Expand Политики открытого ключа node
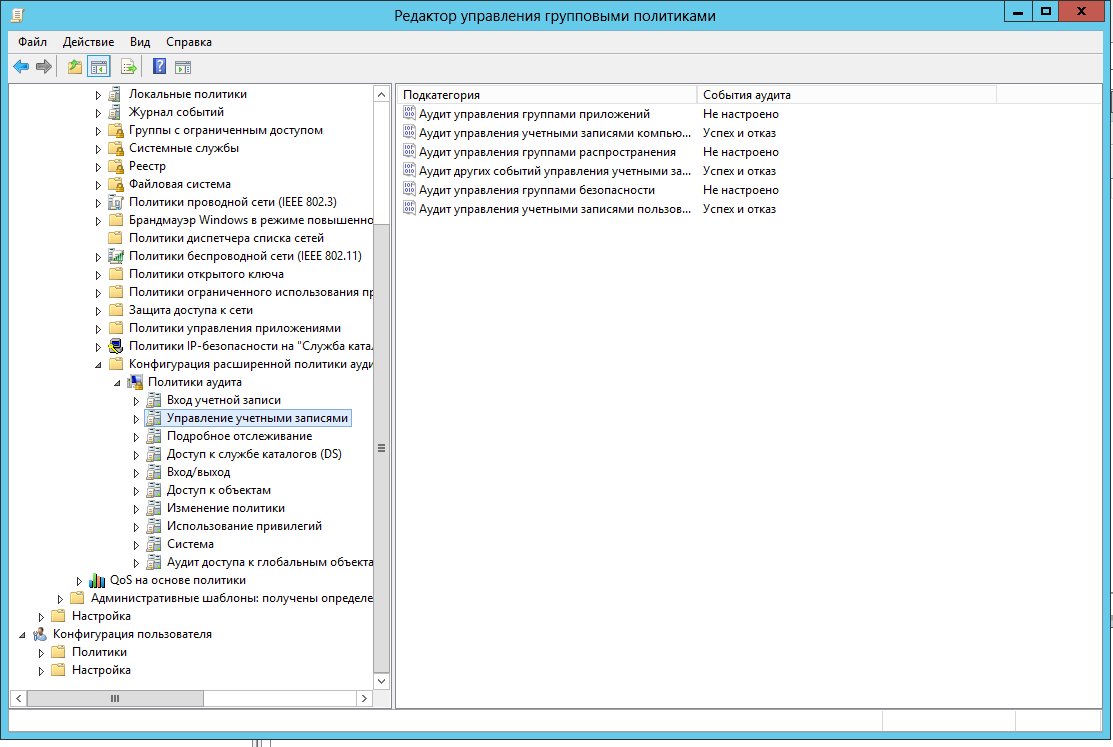This screenshot has height=747, width=1113. tap(98, 275)
